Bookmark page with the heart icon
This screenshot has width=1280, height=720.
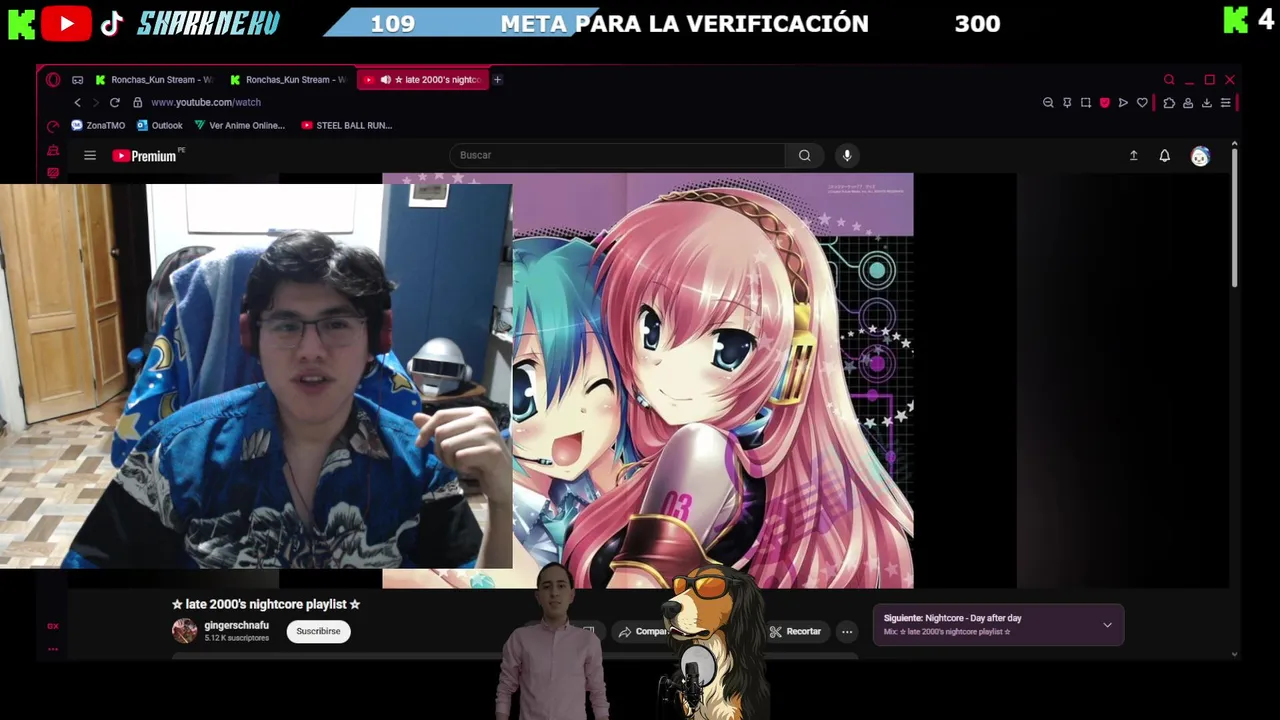click(x=1142, y=102)
